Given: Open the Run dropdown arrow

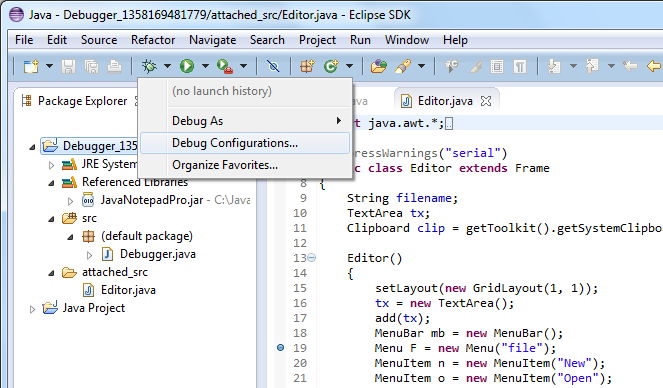Looking at the screenshot, I should click(x=205, y=66).
